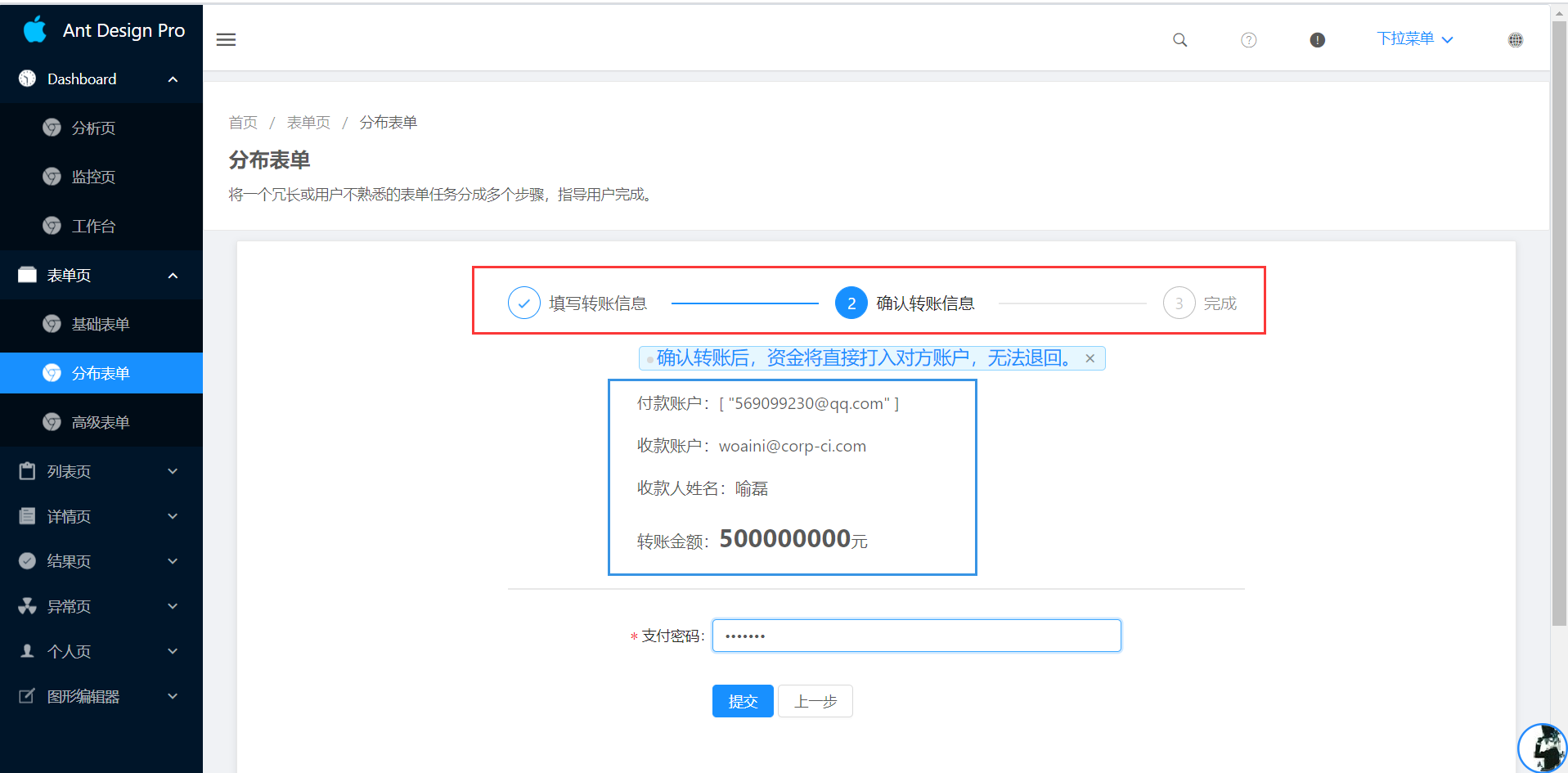Image resolution: width=1568 pixels, height=773 pixels.
Task: Click the Ant Design Pro logo icon
Action: pos(35,29)
